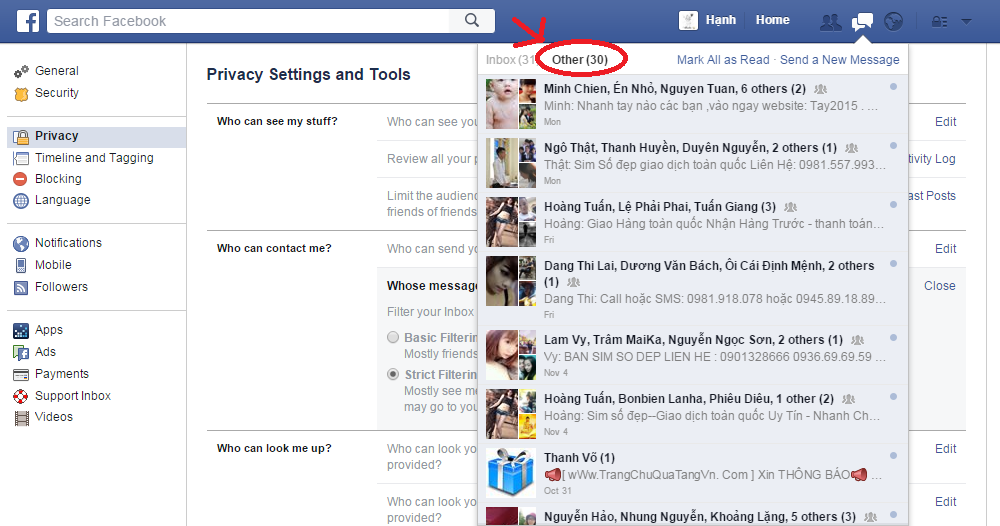Select the Strict Filtering radio button
Screen dimensions: 1000x526
[393, 374]
